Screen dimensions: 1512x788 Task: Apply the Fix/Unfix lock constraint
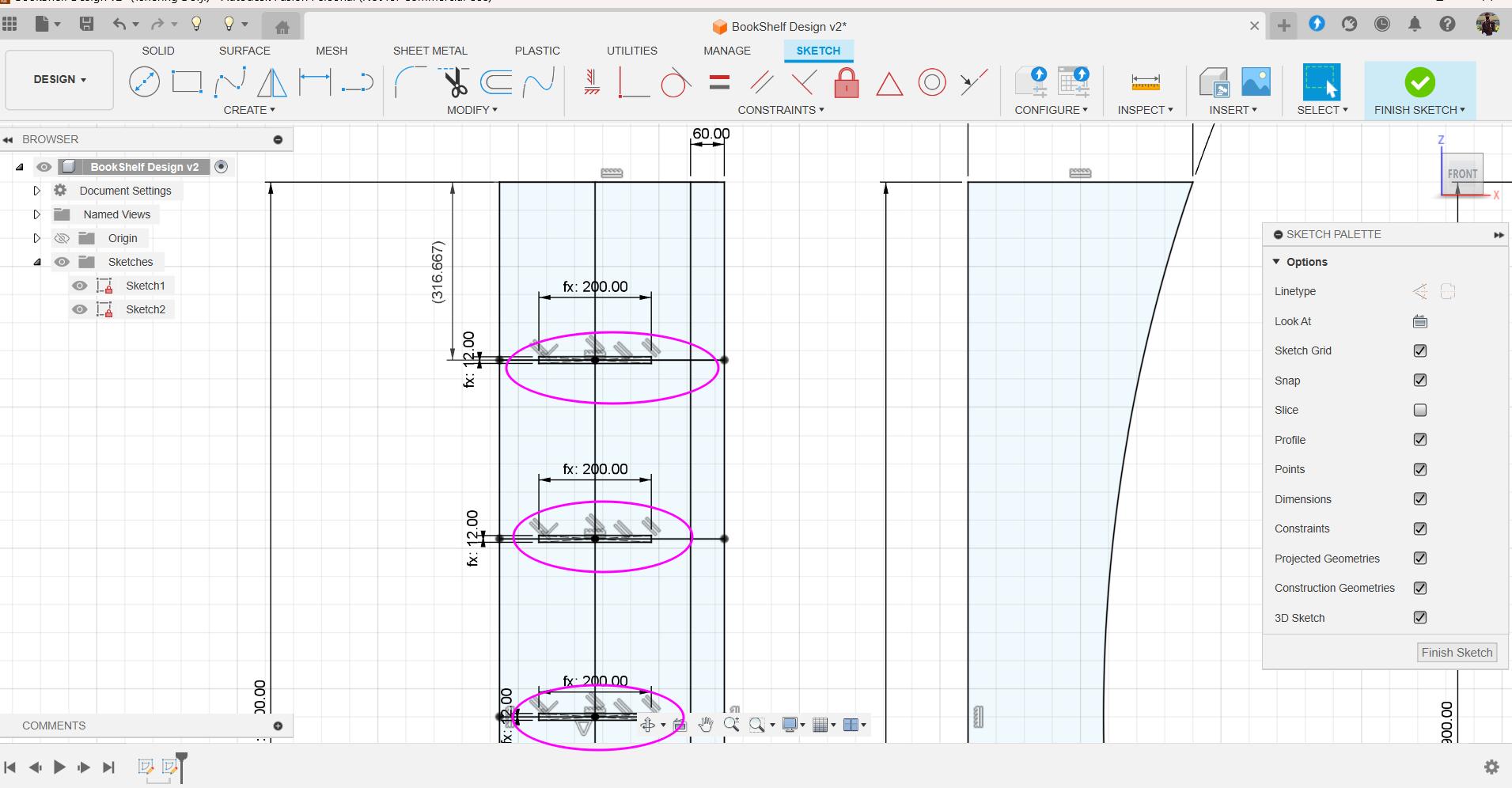click(847, 81)
